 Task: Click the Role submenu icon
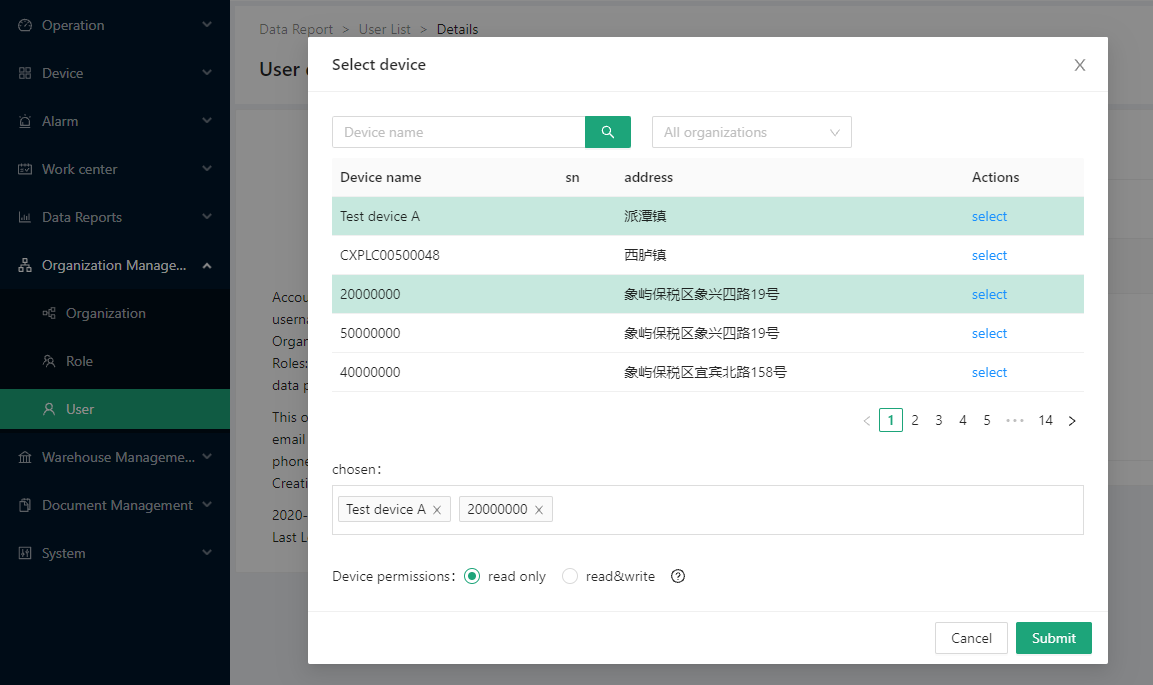(x=49, y=362)
